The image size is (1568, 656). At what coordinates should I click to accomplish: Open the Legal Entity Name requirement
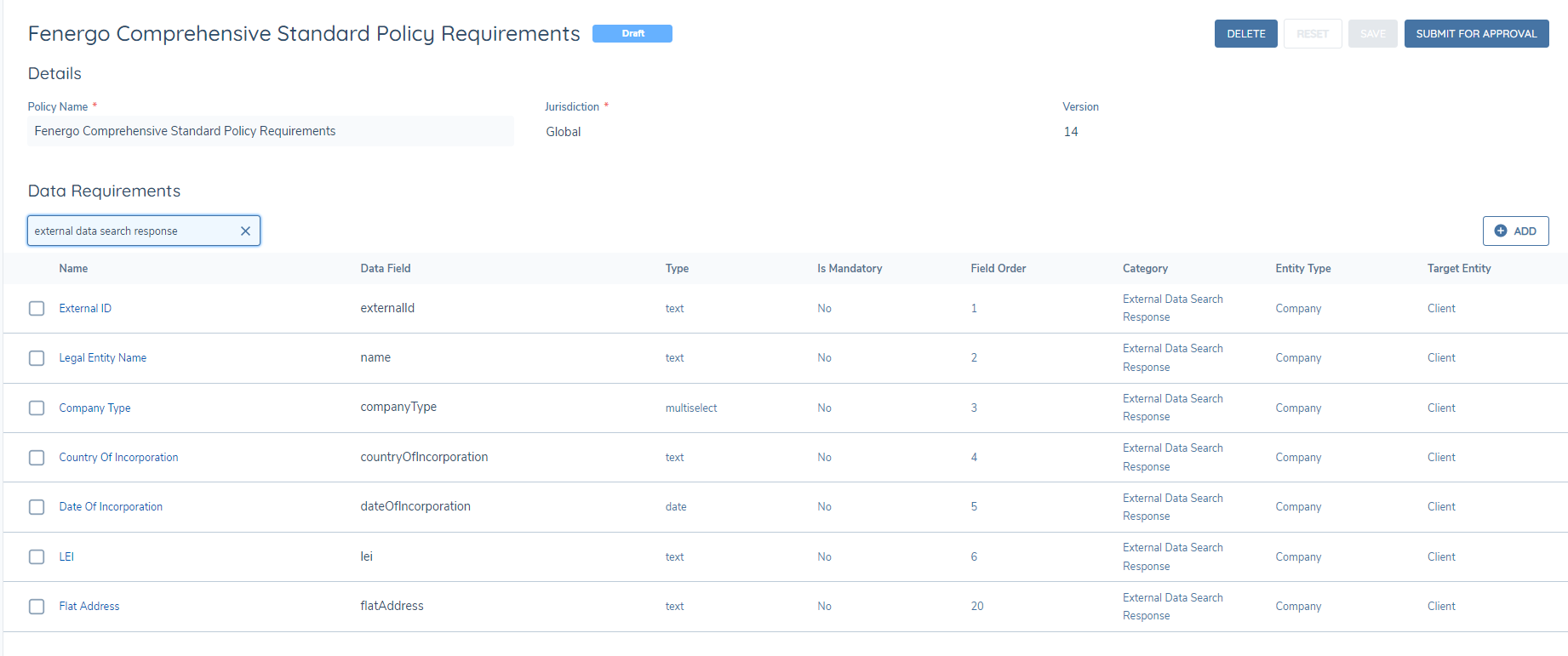click(x=102, y=358)
